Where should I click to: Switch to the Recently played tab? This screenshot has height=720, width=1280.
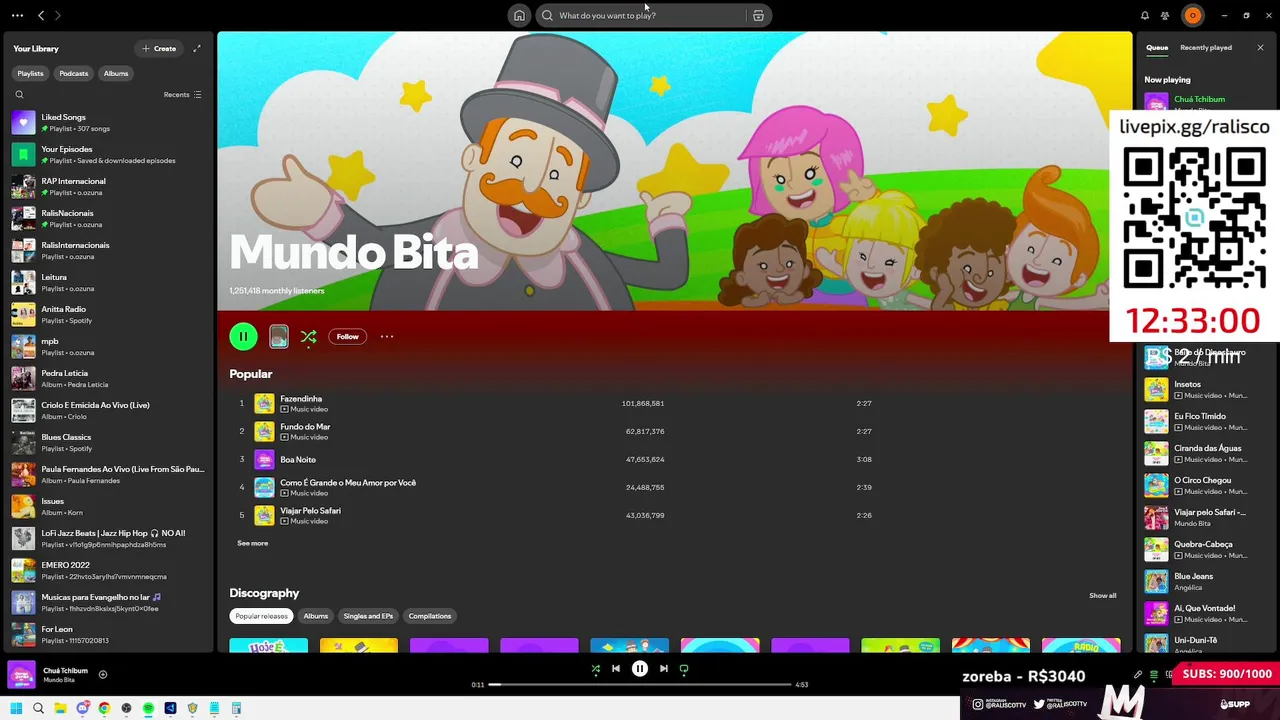coord(1206,47)
